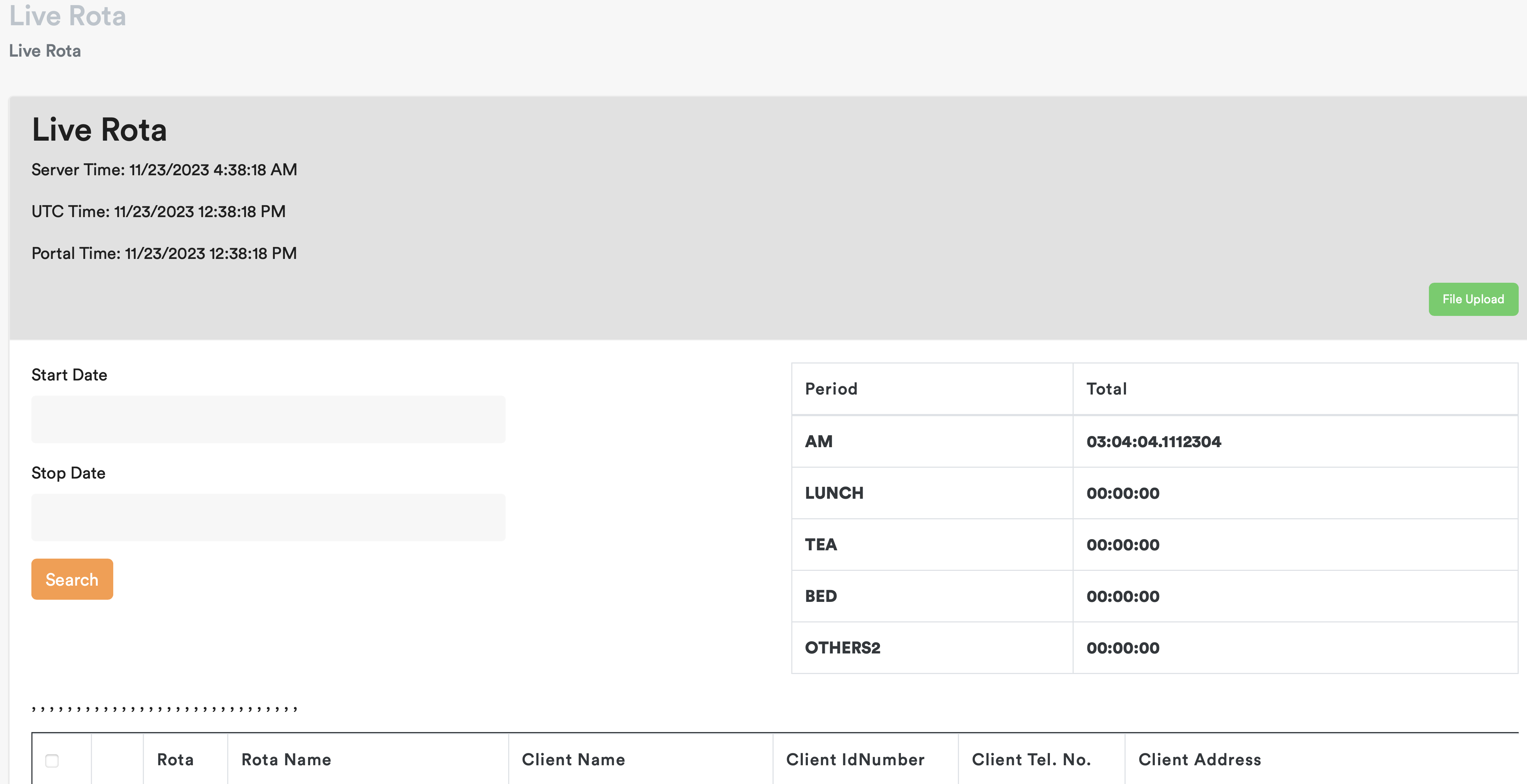The image size is (1527, 784).
Task: Select the LUNCH period row
Action: [x=834, y=493]
